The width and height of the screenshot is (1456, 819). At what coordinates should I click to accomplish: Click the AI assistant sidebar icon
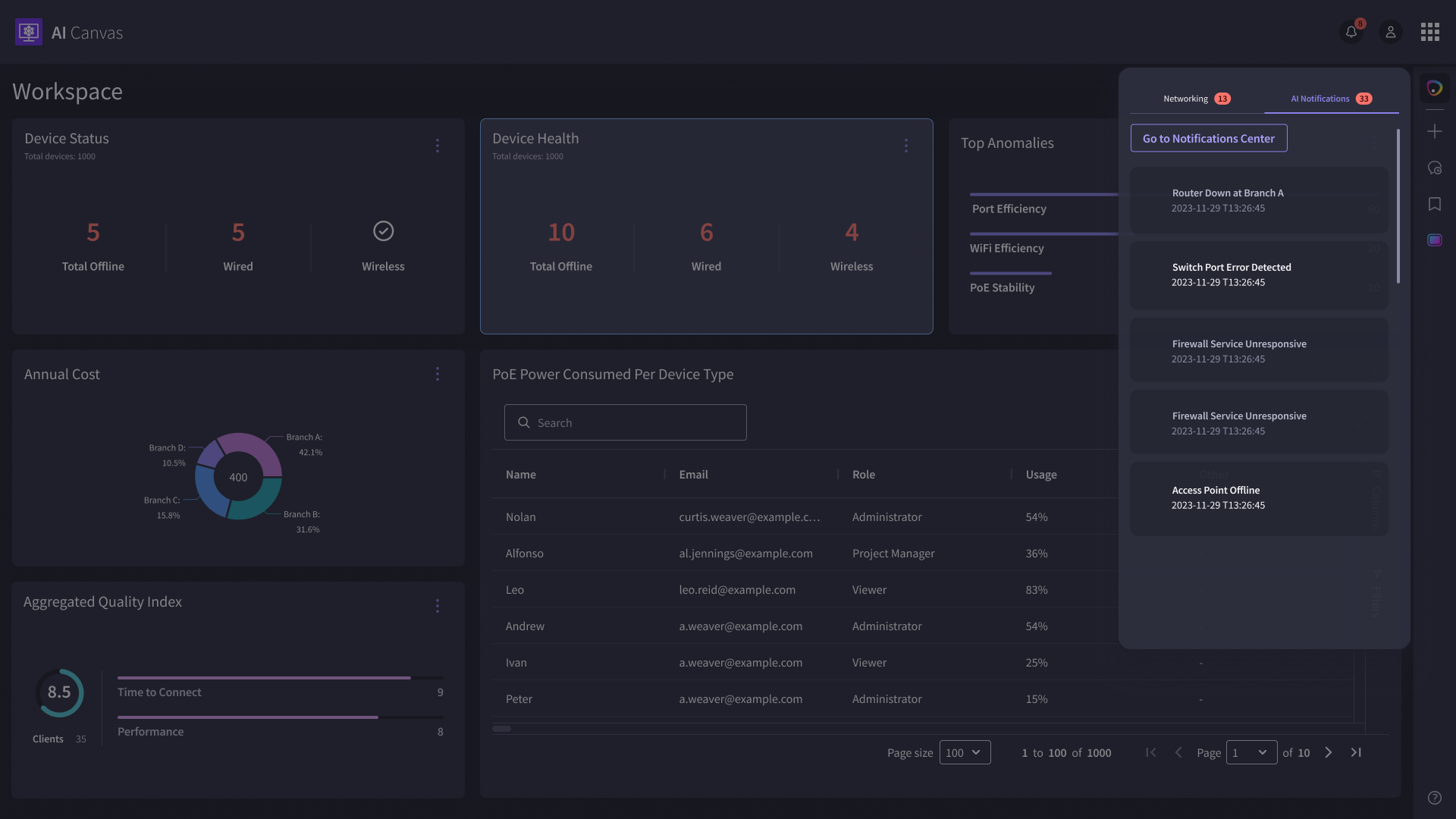[1434, 89]
